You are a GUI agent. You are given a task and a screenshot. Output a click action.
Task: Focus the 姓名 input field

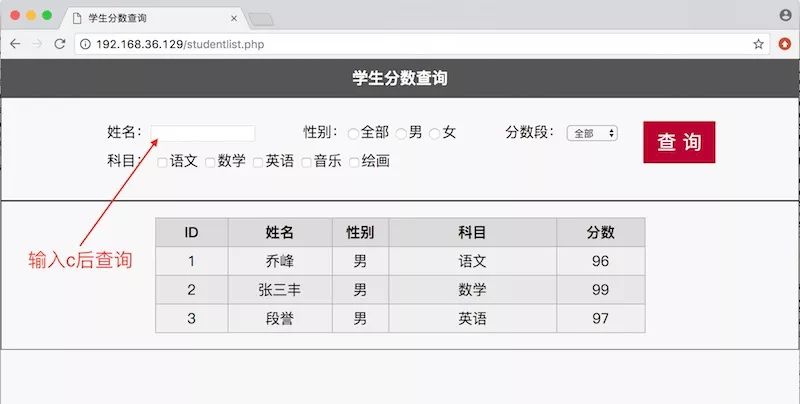203,133
